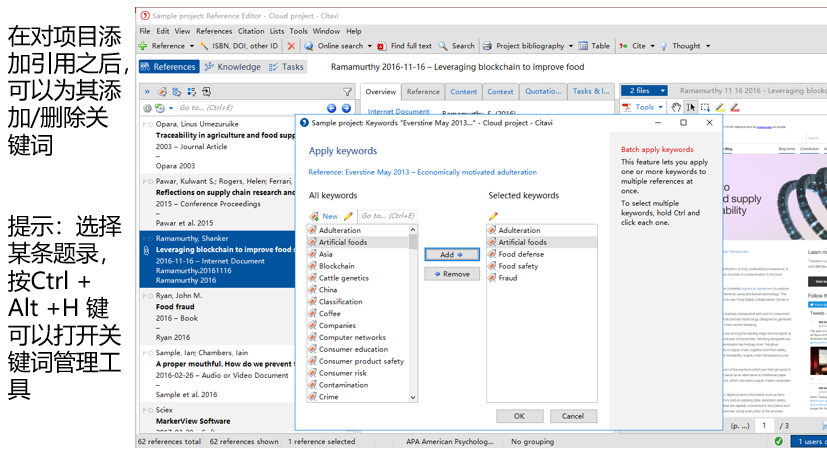The image size is (827, 452).
Task: Click the history clock icon in navigator
Action: pos(159,108)
